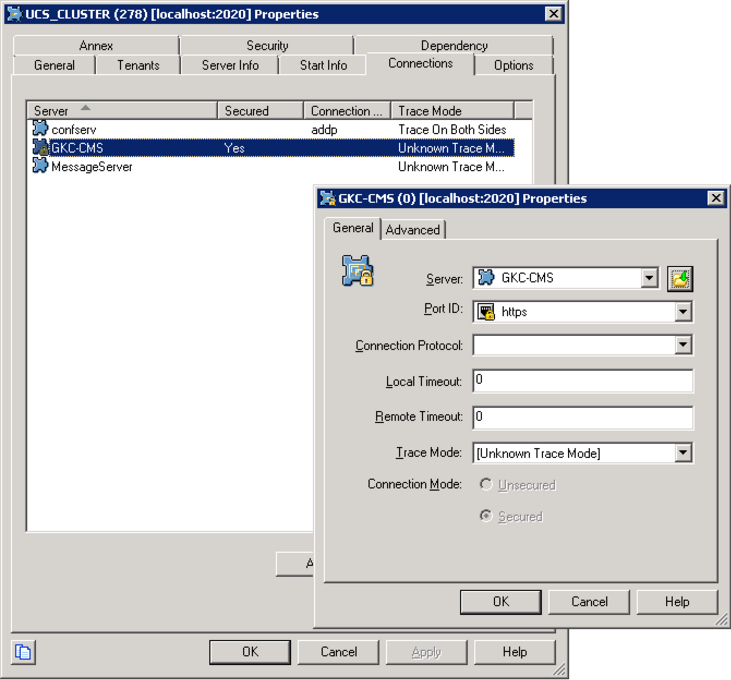The height and width of the screenshot is (680, 731).
Task: Click Help in UCS_CLUSTER Properties window
Action: (514, 652)
